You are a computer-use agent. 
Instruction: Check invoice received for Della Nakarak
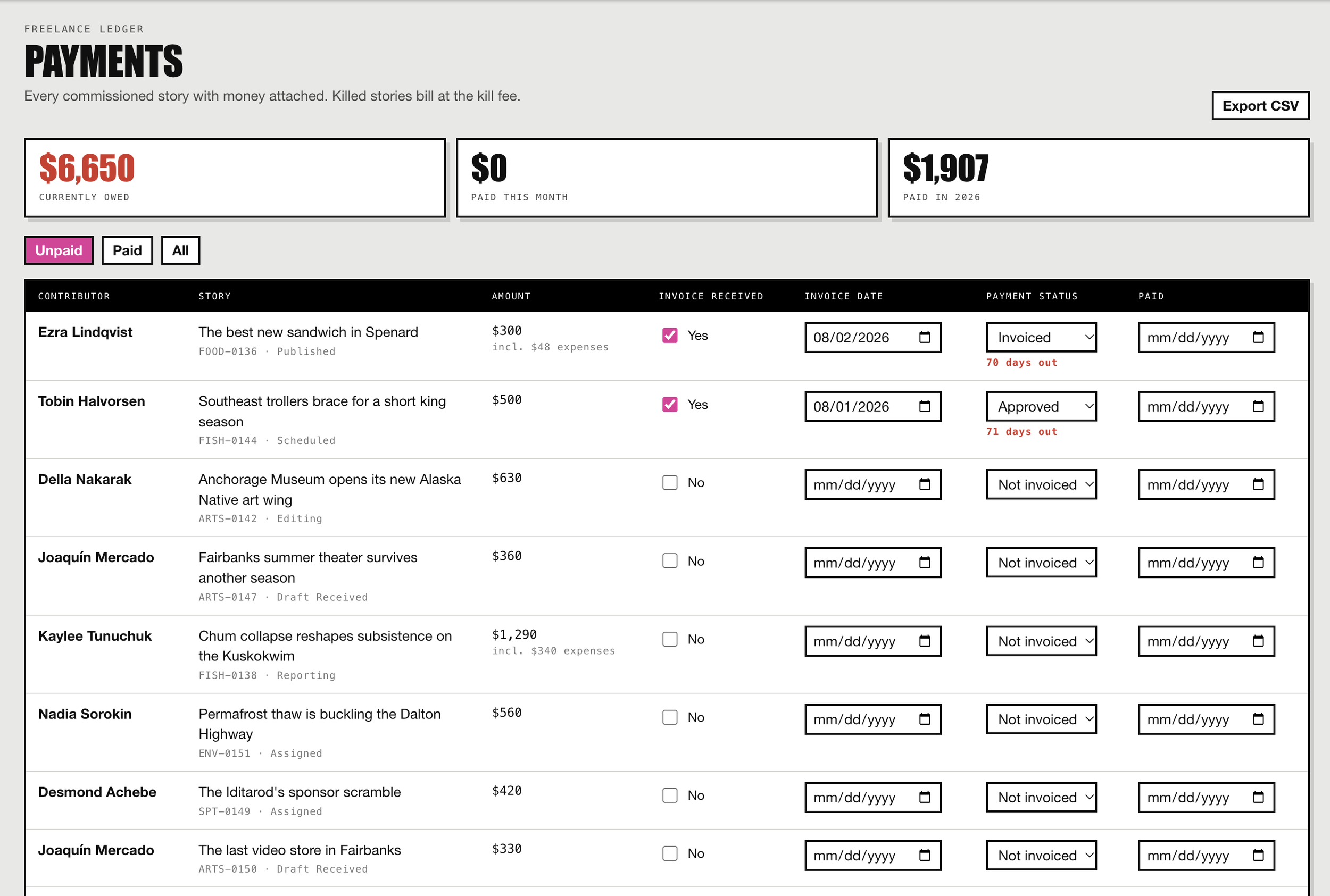point(670,483)
